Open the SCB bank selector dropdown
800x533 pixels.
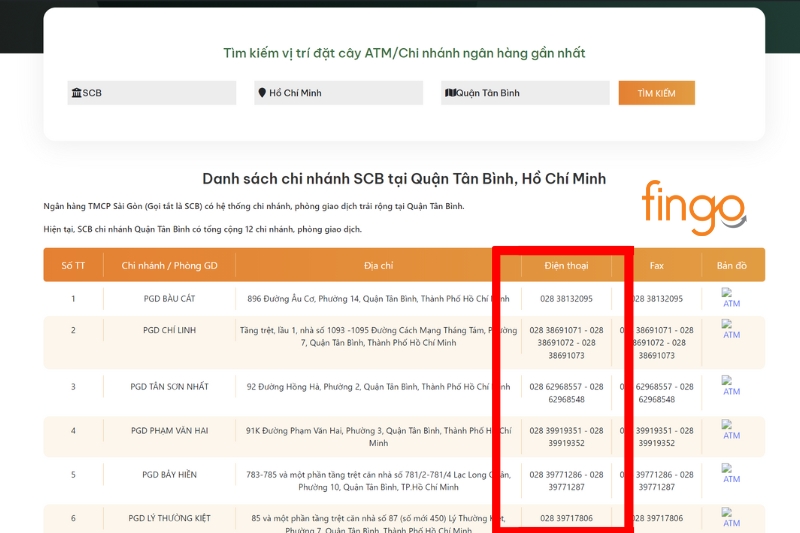coord(152,93)
